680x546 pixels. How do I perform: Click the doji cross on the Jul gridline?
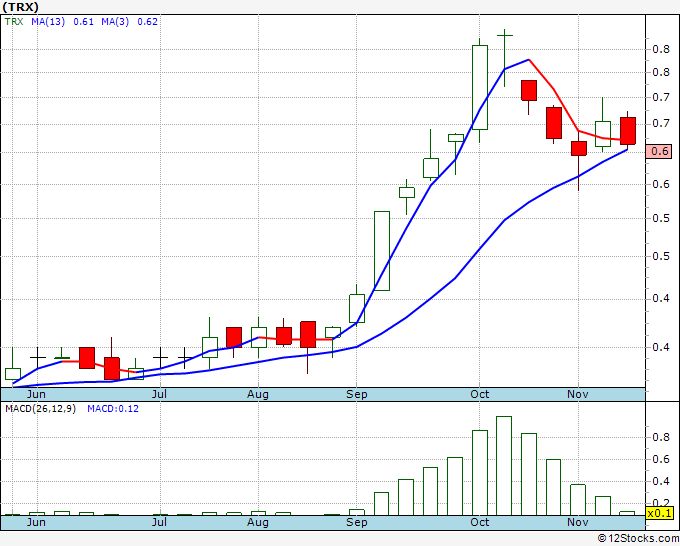(x=160, y=357)
